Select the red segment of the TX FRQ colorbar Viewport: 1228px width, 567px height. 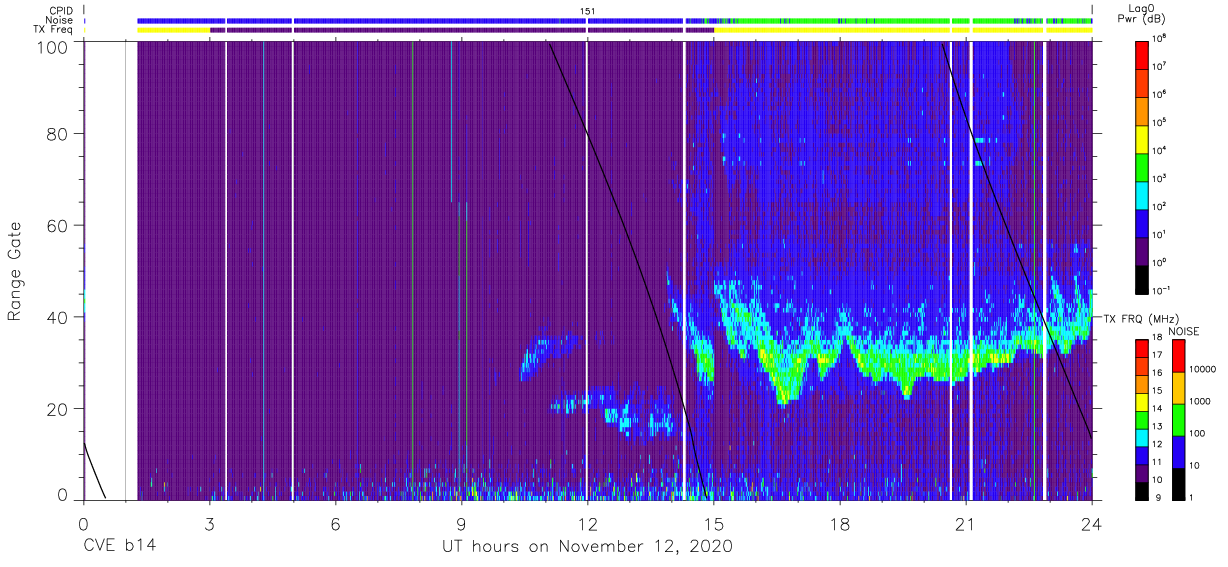pos(1143,349)
